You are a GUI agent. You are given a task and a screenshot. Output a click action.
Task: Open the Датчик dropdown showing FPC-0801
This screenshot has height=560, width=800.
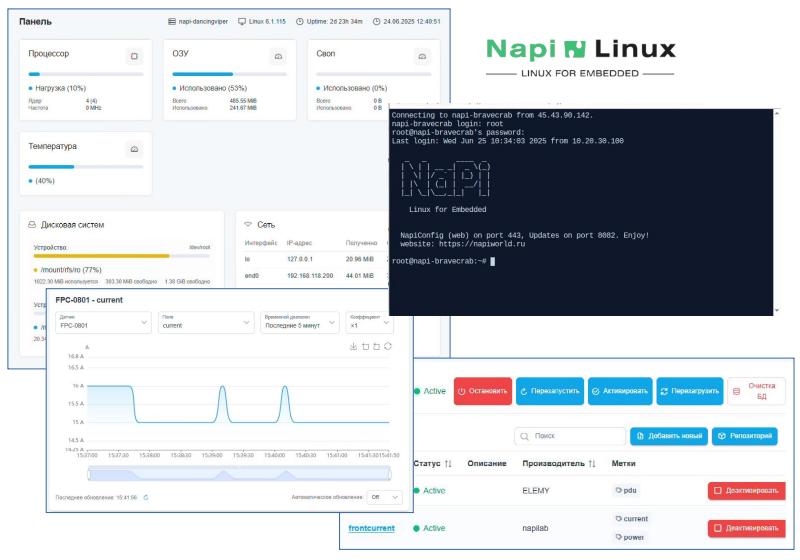coord(102,322)
